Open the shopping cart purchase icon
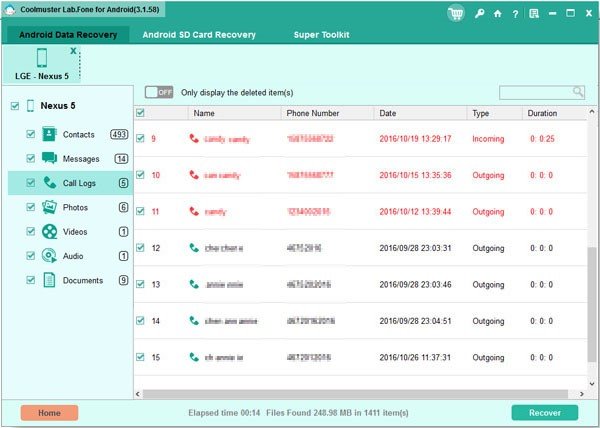Screen dimensions: 600x428 [456, 14]
